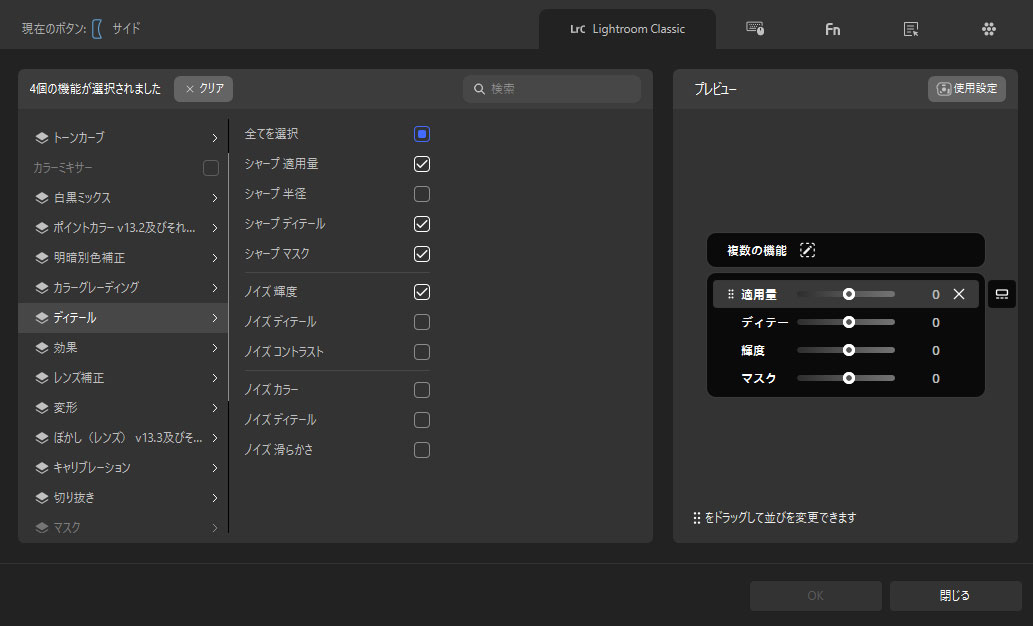
Task: Click the 閉じる button
Action: pos(954,596)
